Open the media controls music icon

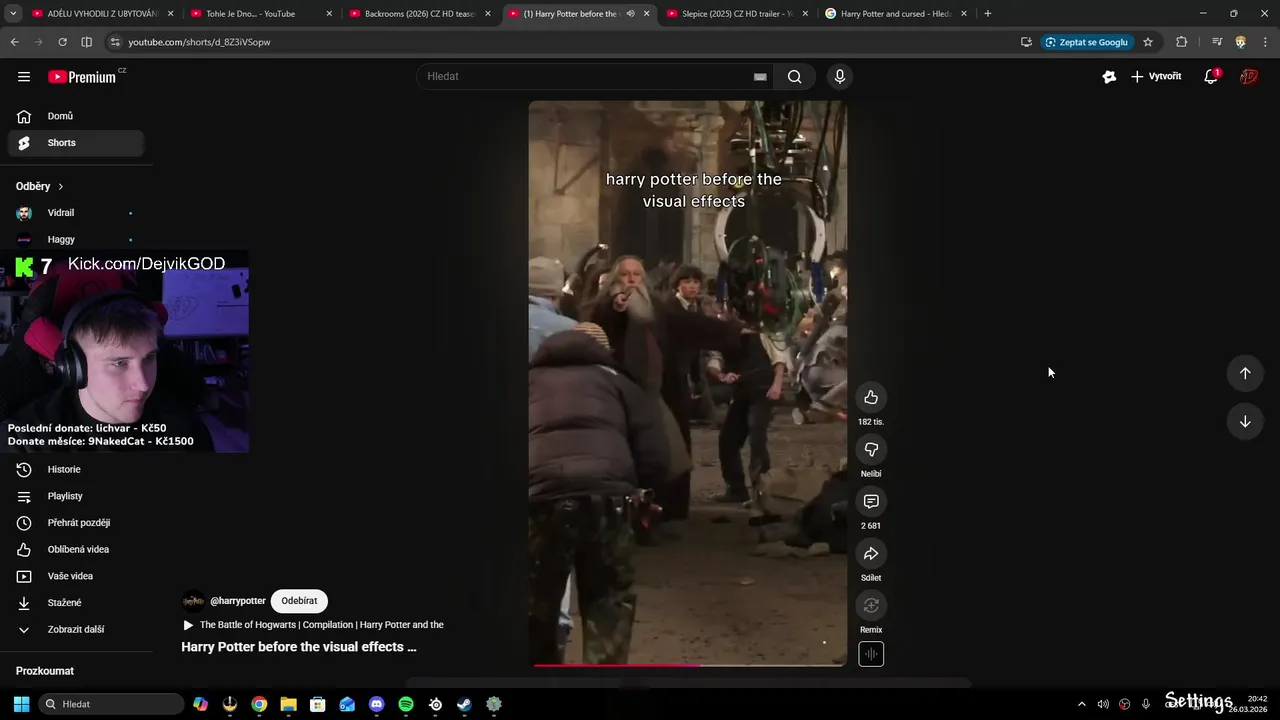1217,42
